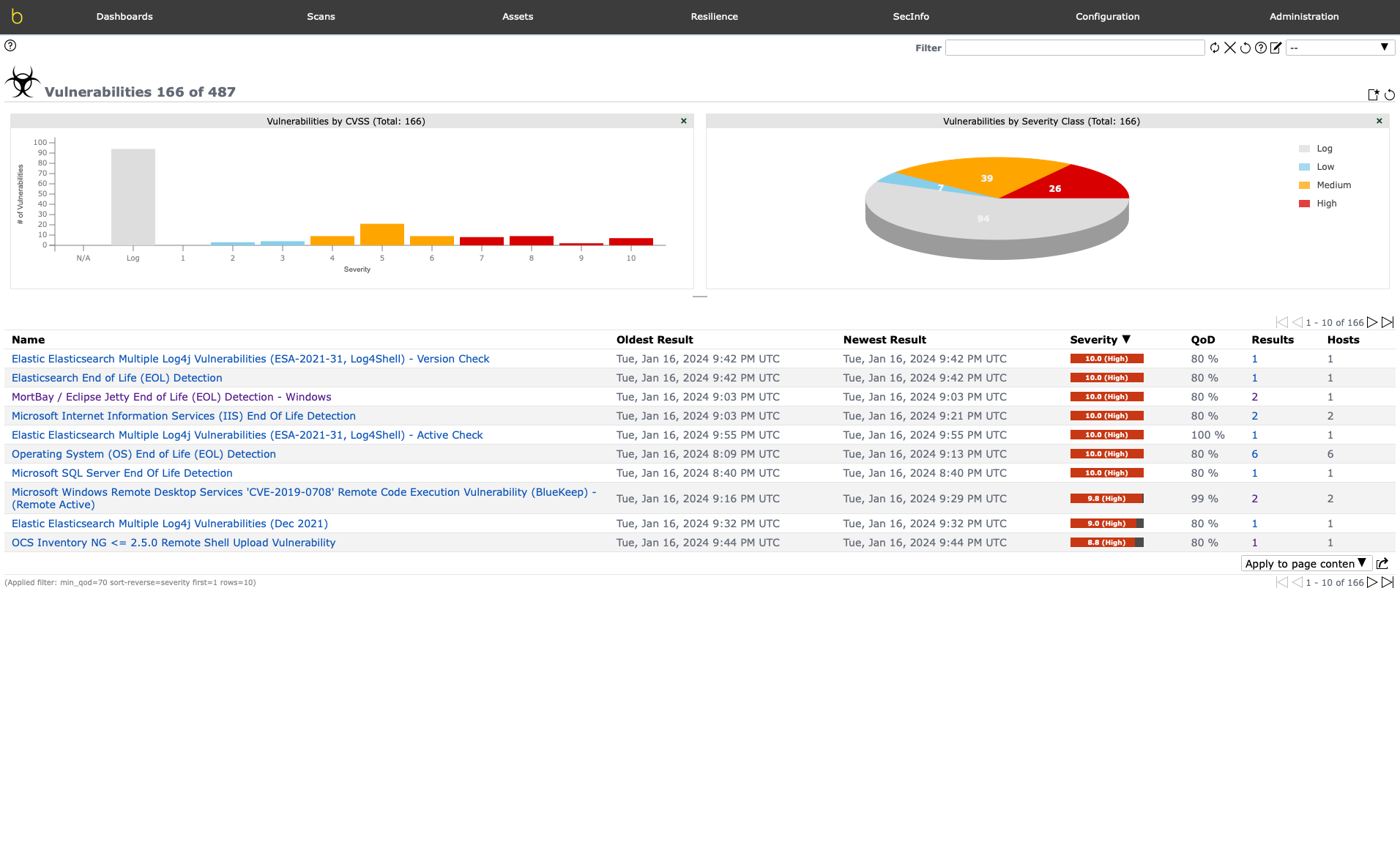Open the SecInfo menu
The height and width of the screenshot is (859, 1400).
911,16
